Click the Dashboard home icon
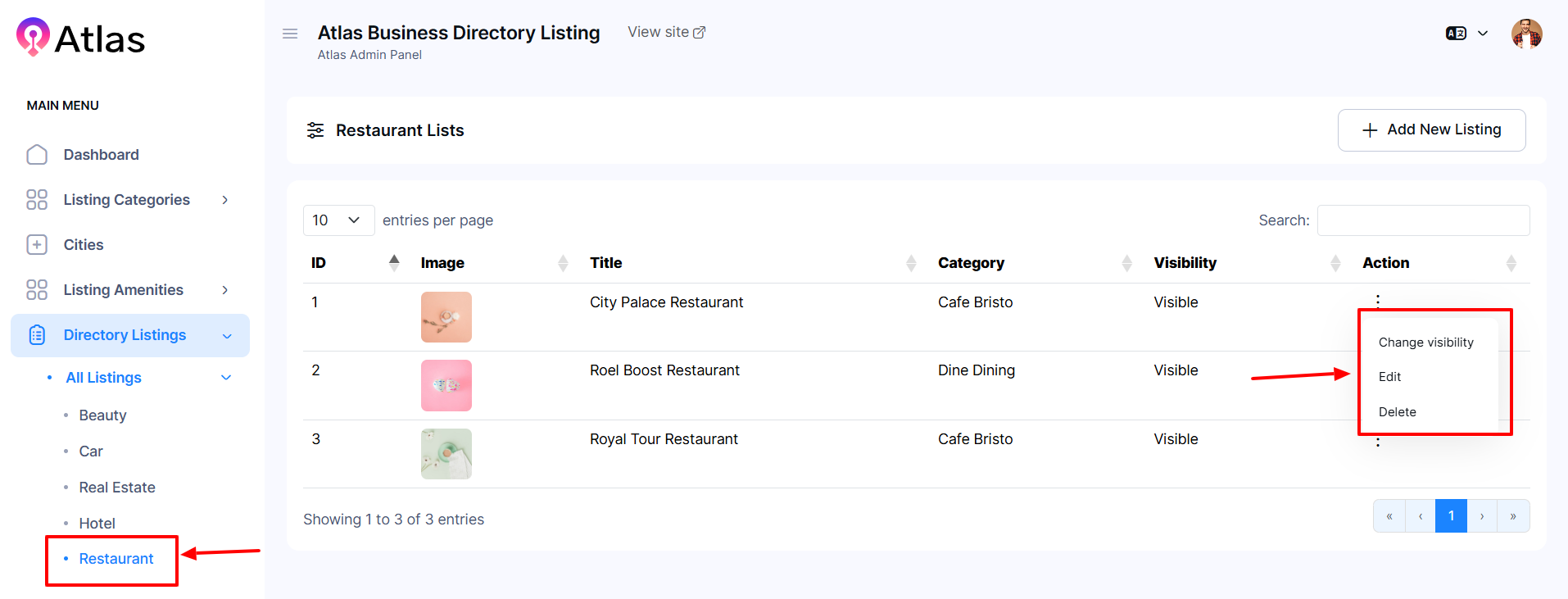Screen dimensions: 1568x599 [x=37, y=155]
